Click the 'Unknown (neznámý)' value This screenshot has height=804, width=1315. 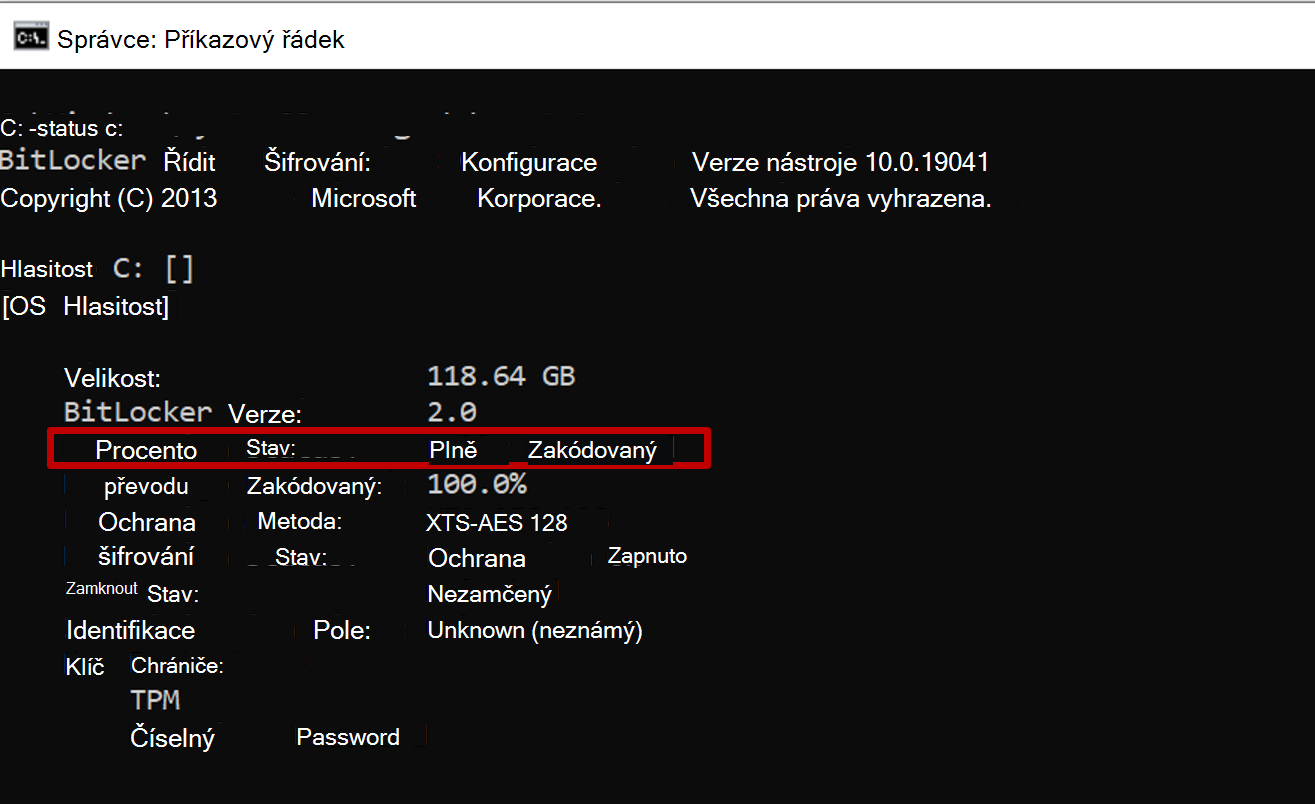[535, 631]
